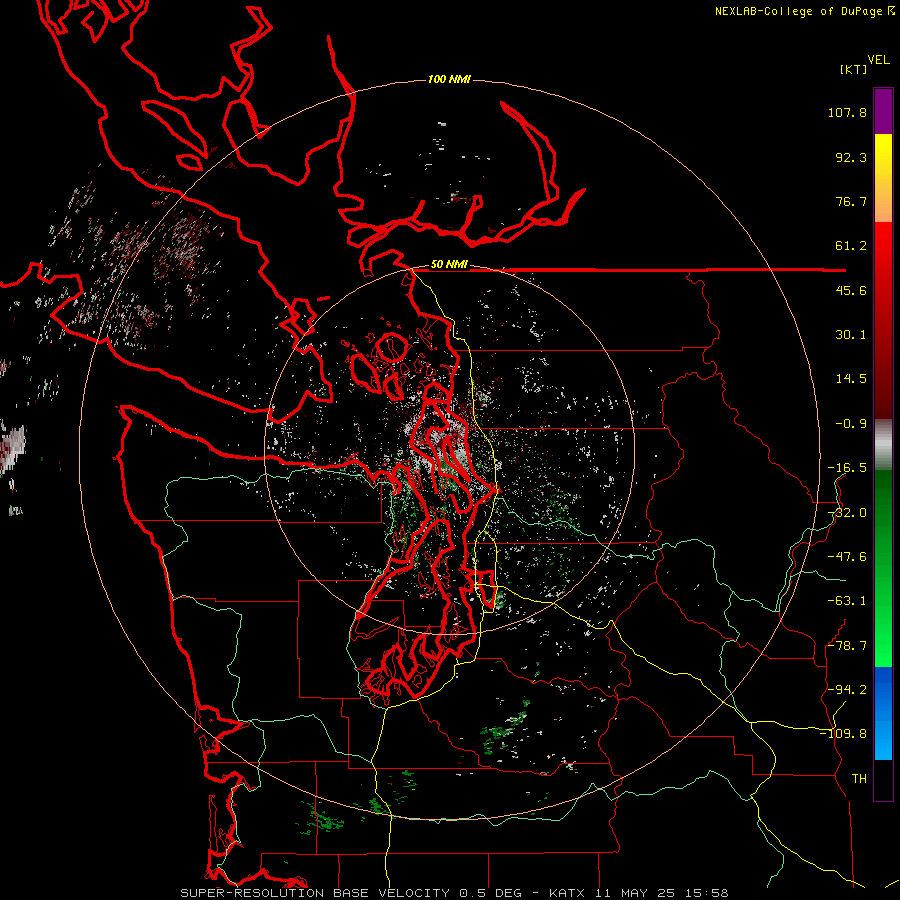The height and width of the screenshot is (900, 900).
Task: Click the -16.5 value on velocity scale
Action: click(847, 468)
